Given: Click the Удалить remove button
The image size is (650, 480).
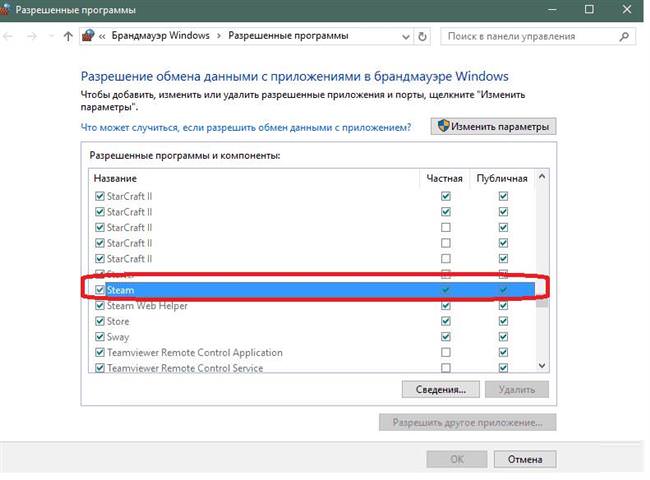Looking at the screenshot, I should [x=517, y=390].
